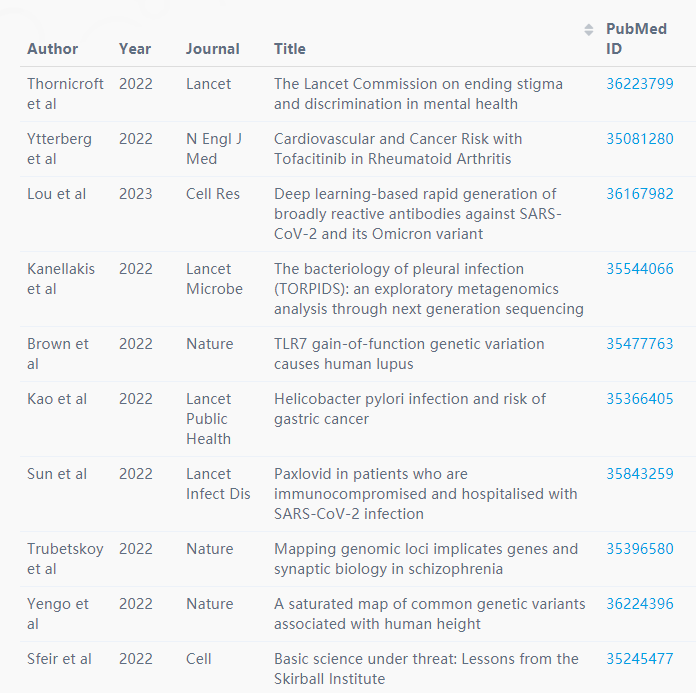Select the Paxlovid immunocompromised patients title cell
Screen dimensions: 696x693
[x=426, y=494]
